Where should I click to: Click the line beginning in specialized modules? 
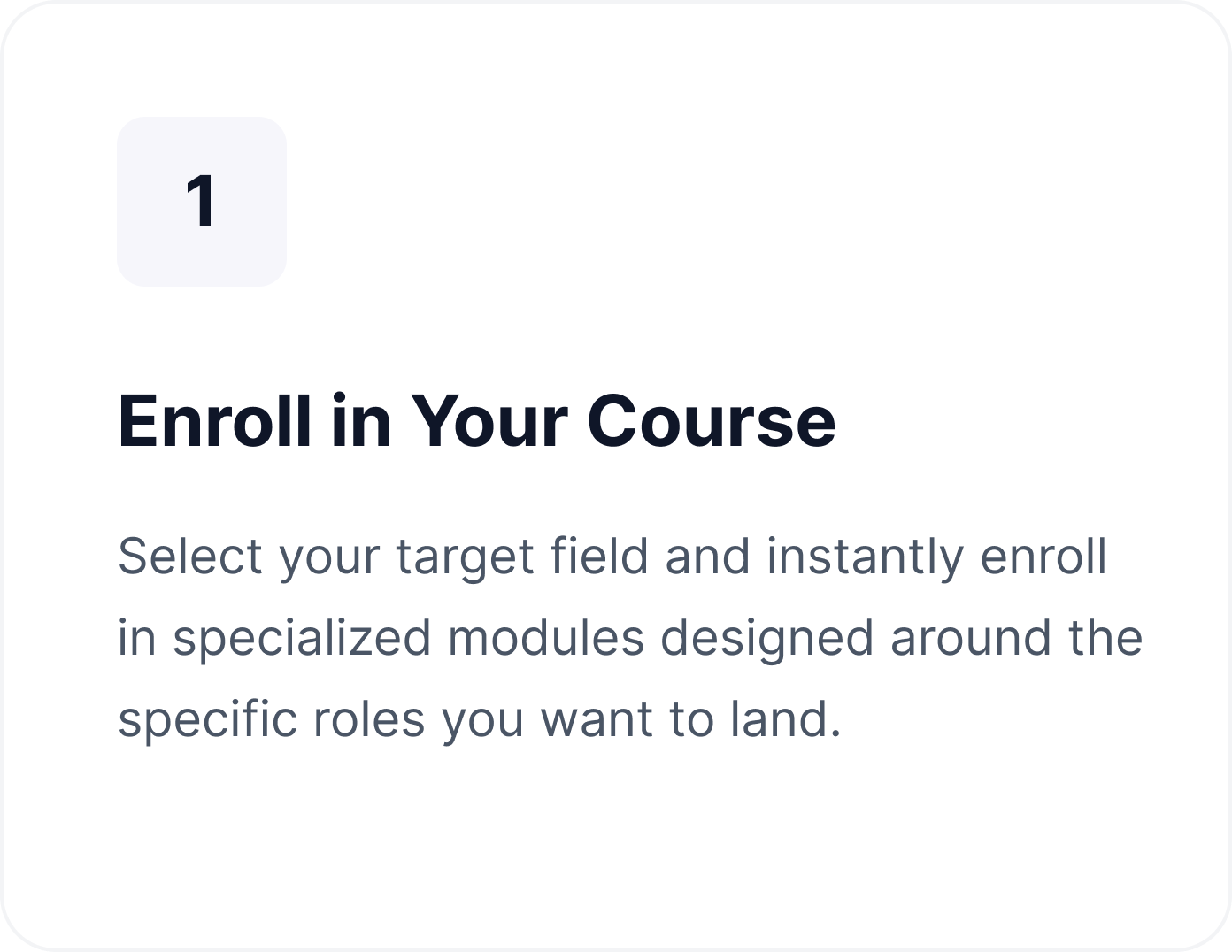[x=630, y=639]
